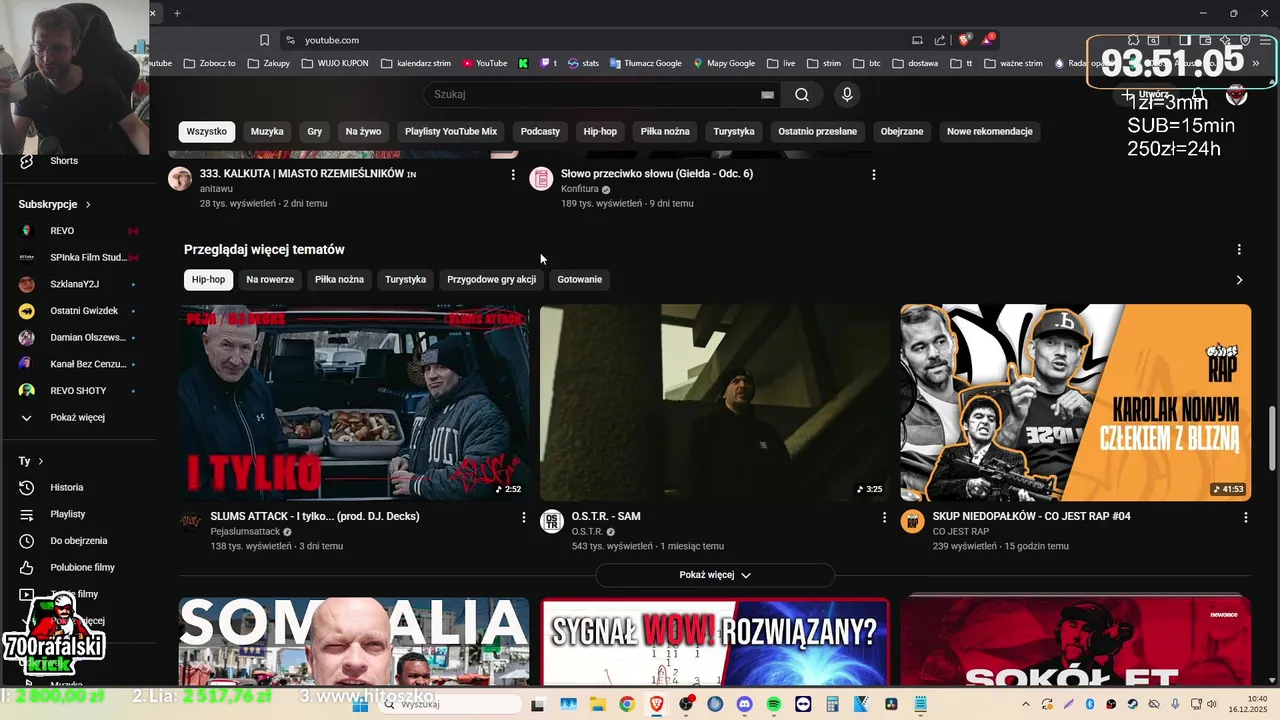Click the YouTube search magnifier button

pos(802,95)
